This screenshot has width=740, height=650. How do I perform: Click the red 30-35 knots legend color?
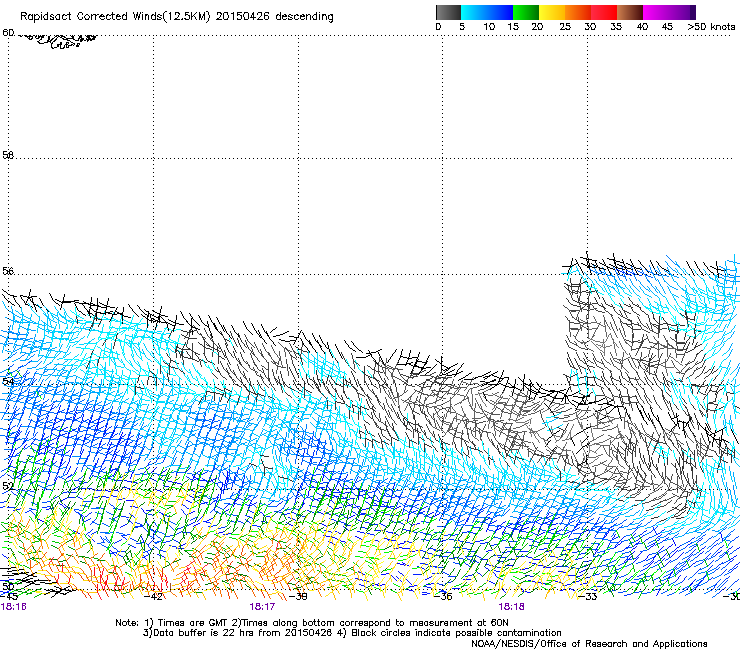point(604,12)
